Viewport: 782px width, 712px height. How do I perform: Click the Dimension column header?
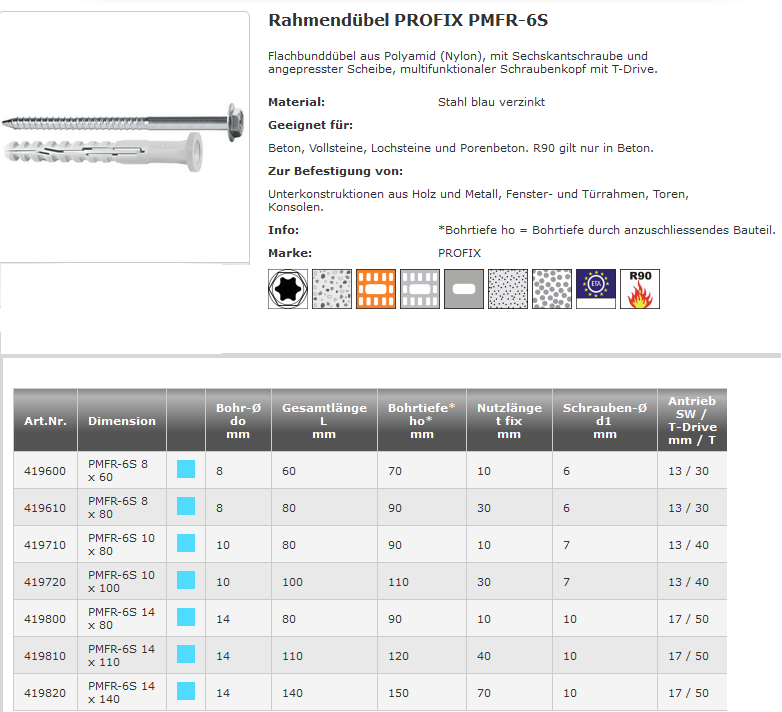coord(122,421)
